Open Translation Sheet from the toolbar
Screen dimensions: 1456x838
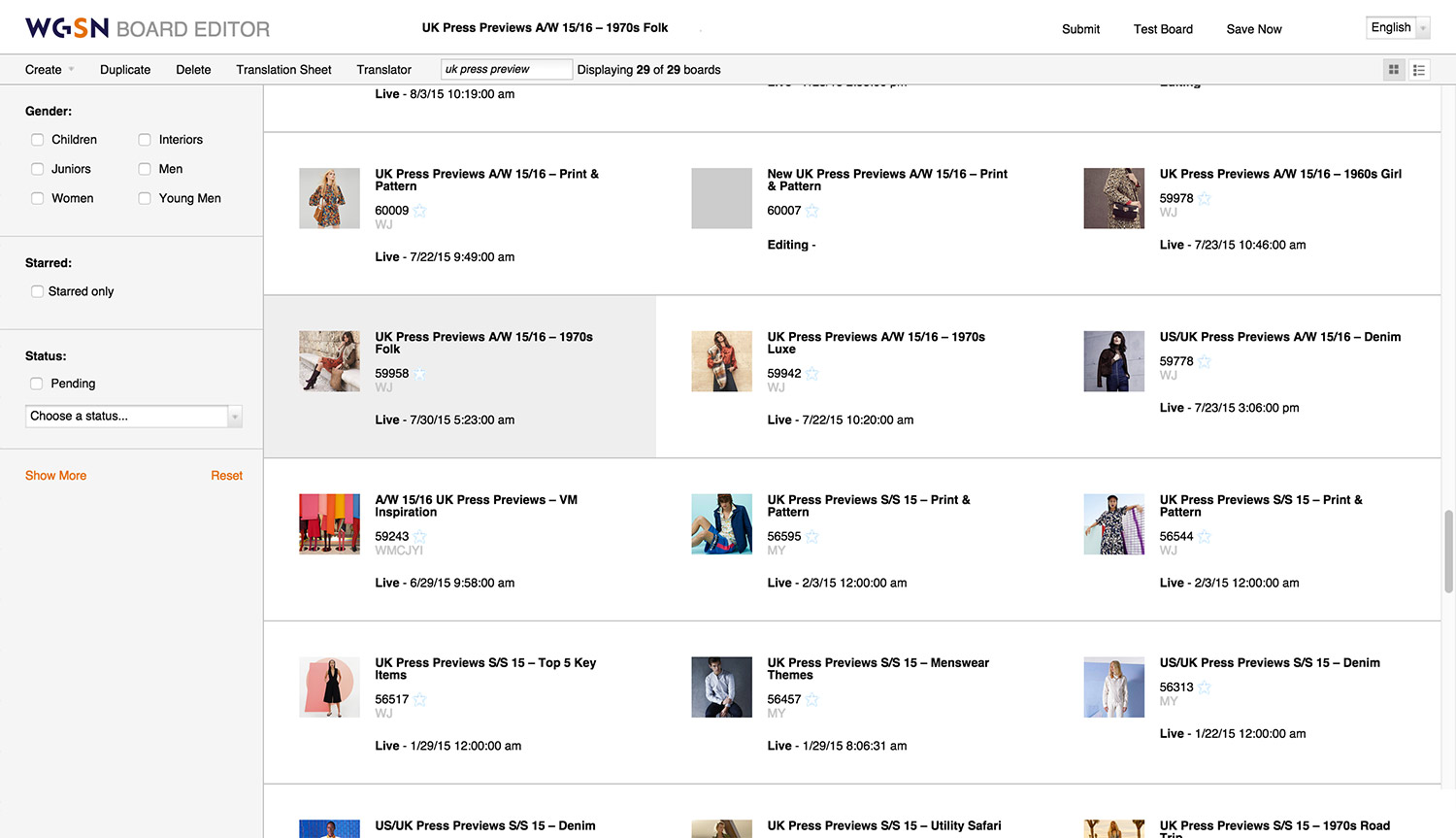click(283, 70)
